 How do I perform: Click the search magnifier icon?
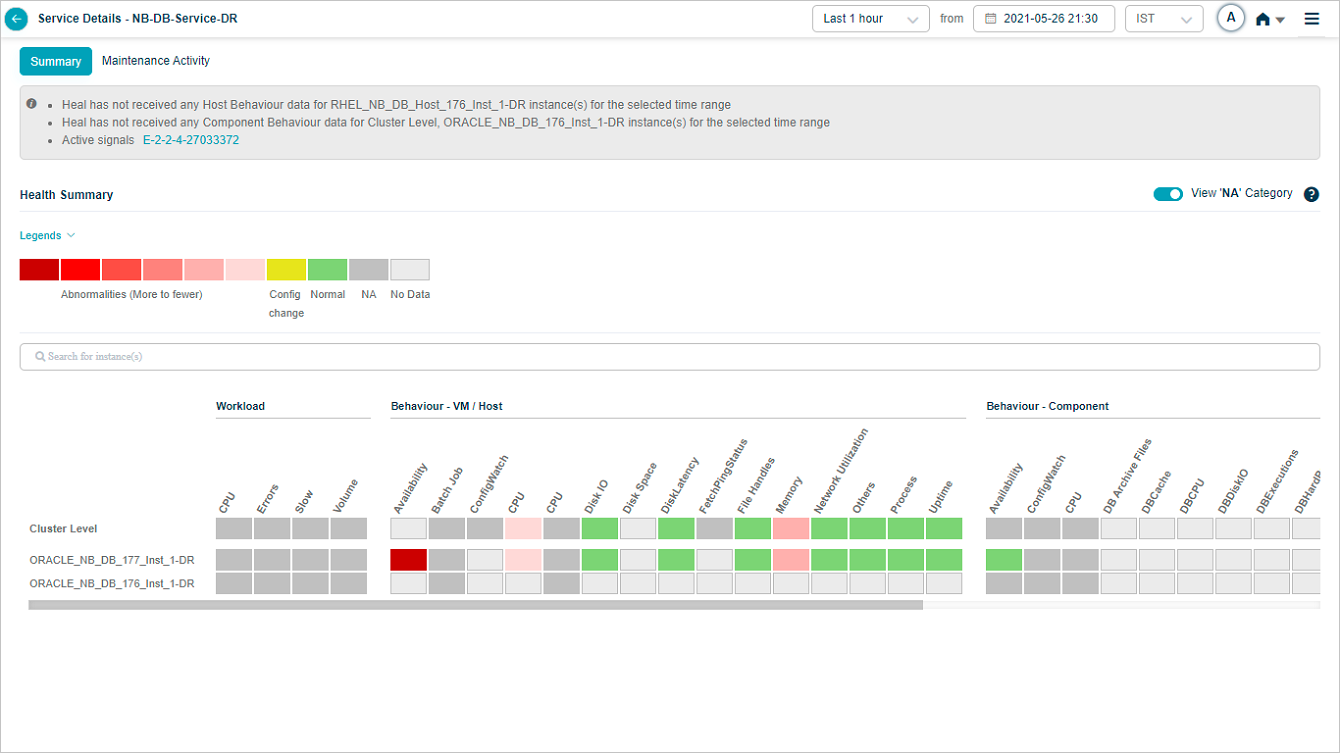tap(40, 357)
